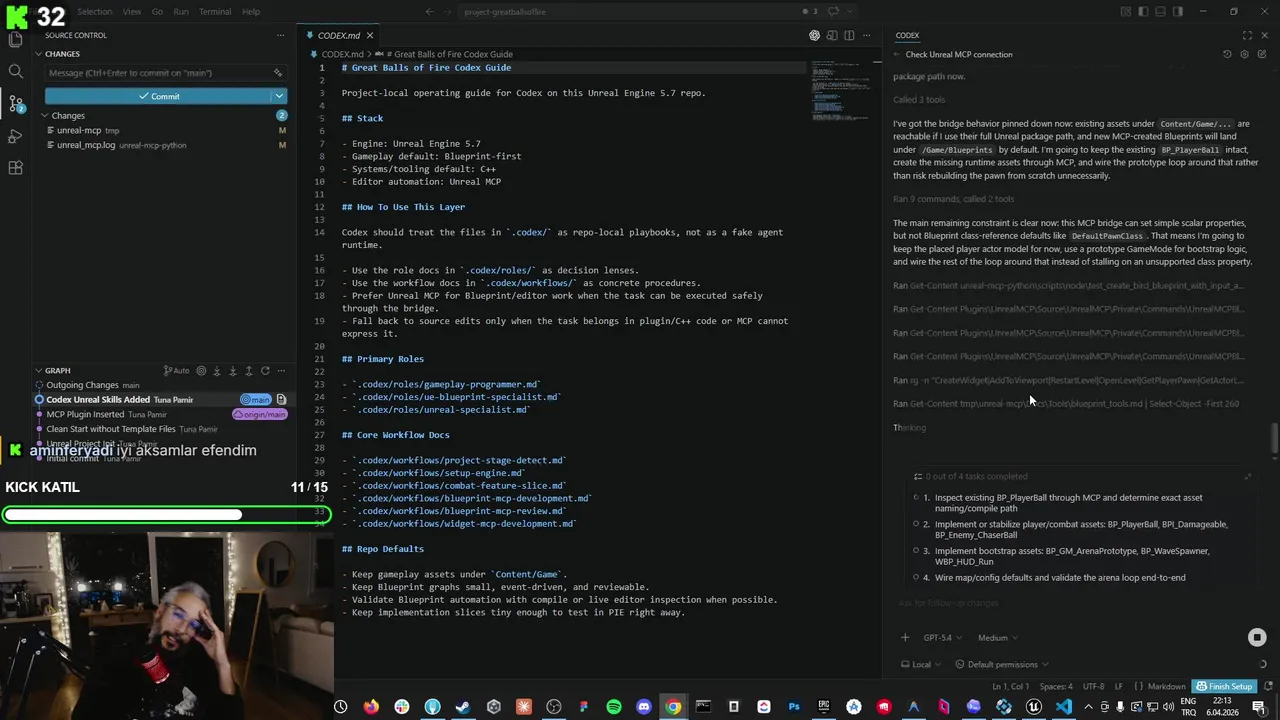
Task: Open Unreal Engine from the taskbar
Action: point(1034,707)
